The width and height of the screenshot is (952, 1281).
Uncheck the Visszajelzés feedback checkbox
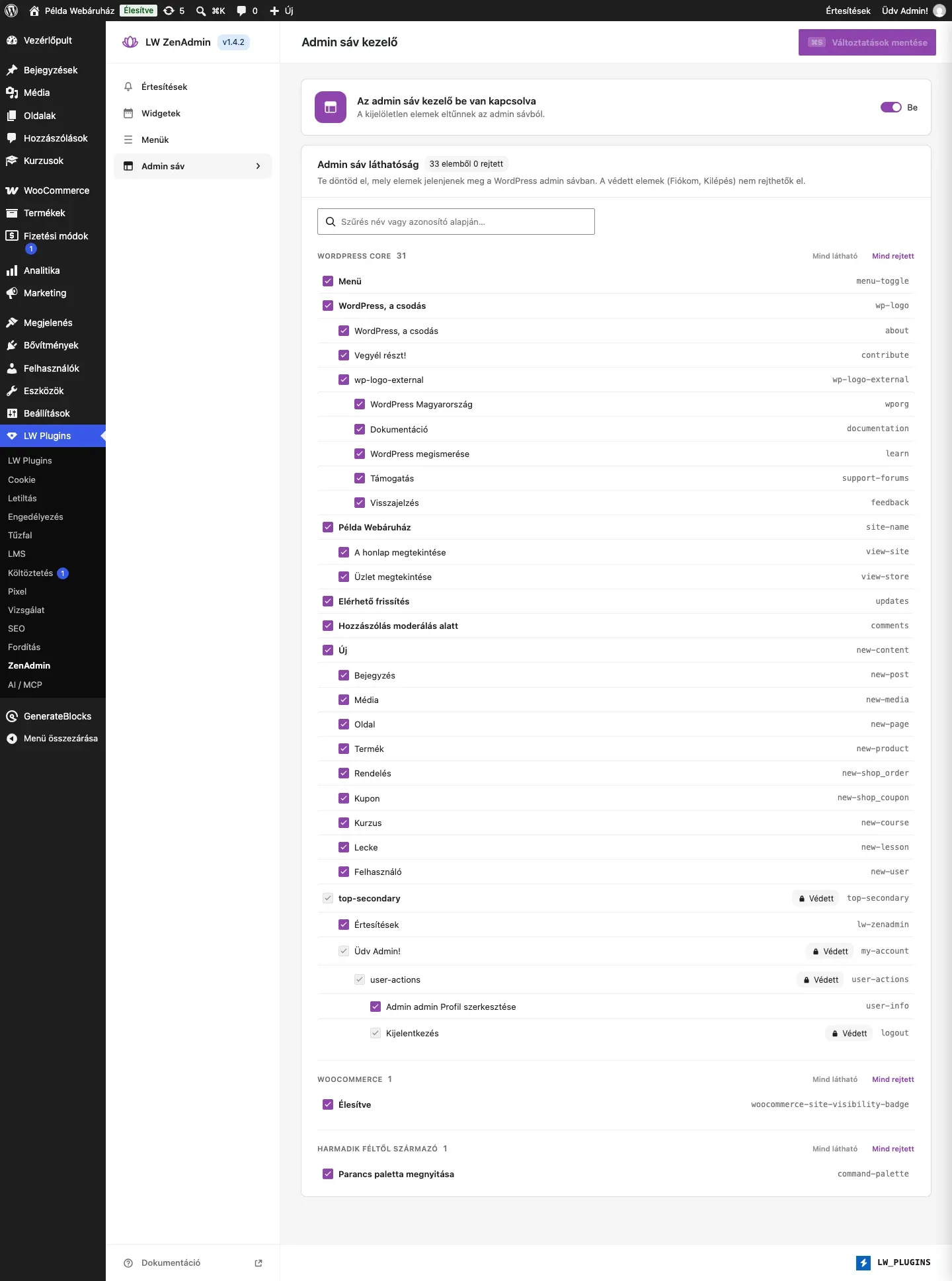(360, 503)
